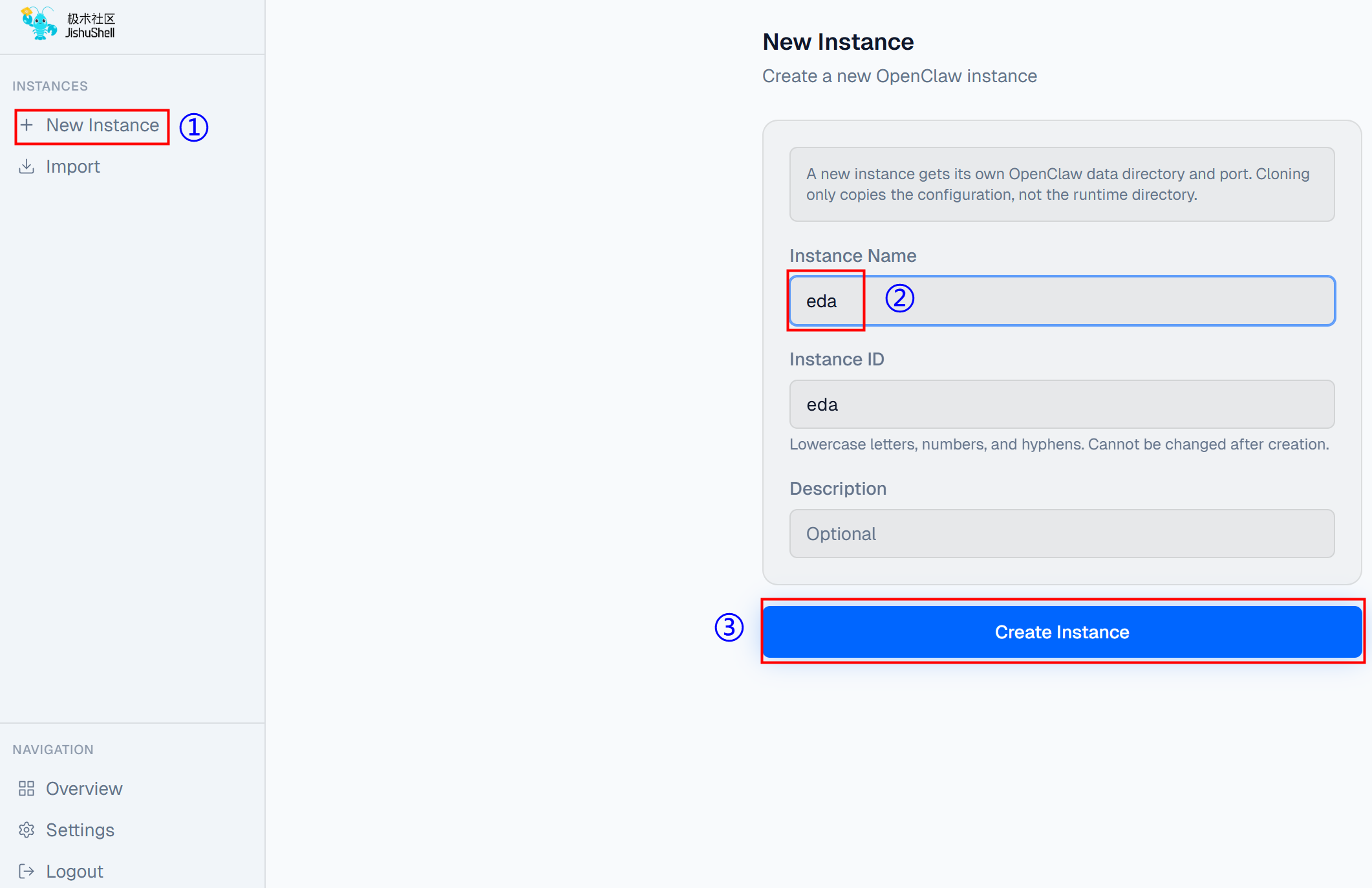Viewport: 1372px width, 888px height.
Task: Focus the Instance Name field
Action: click(1062, 301)
